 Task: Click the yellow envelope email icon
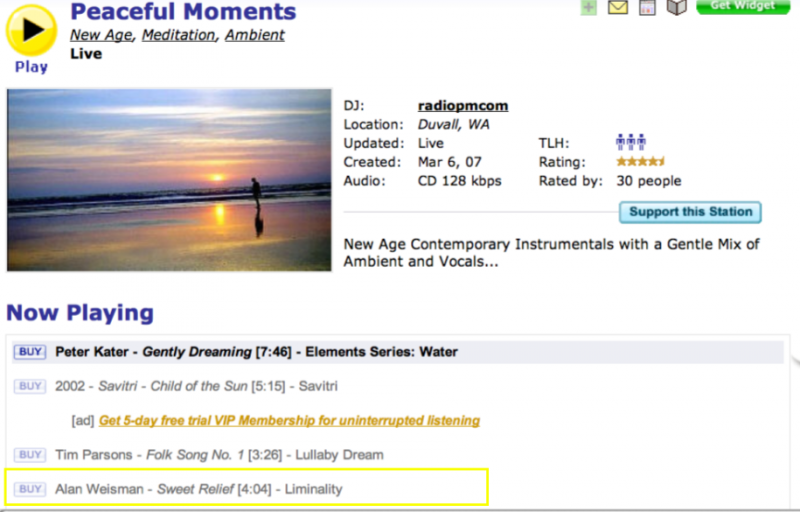tap(618, 7)
